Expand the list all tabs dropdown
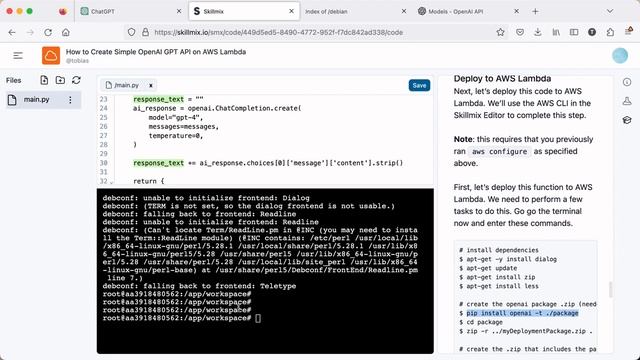Image resolution: width=640 pixels, height=360 pixels. tap(610, 11)
